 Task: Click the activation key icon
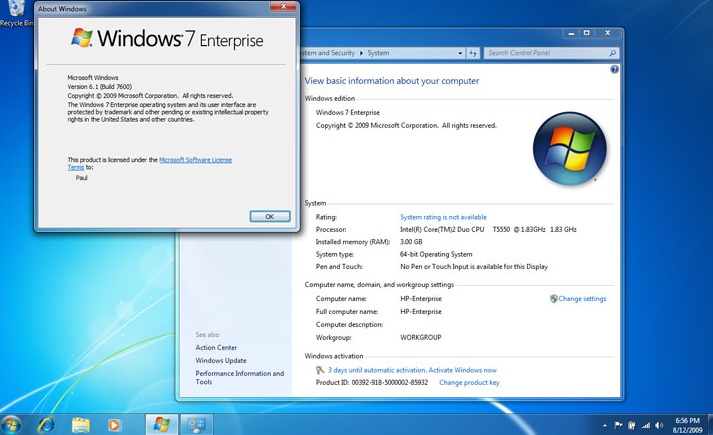[320, 370]
